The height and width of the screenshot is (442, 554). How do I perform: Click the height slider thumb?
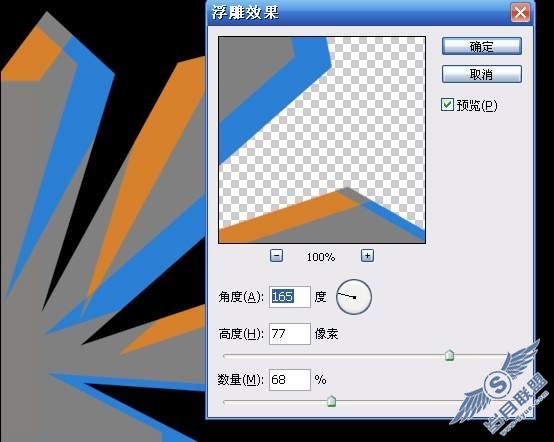(449, 355)
